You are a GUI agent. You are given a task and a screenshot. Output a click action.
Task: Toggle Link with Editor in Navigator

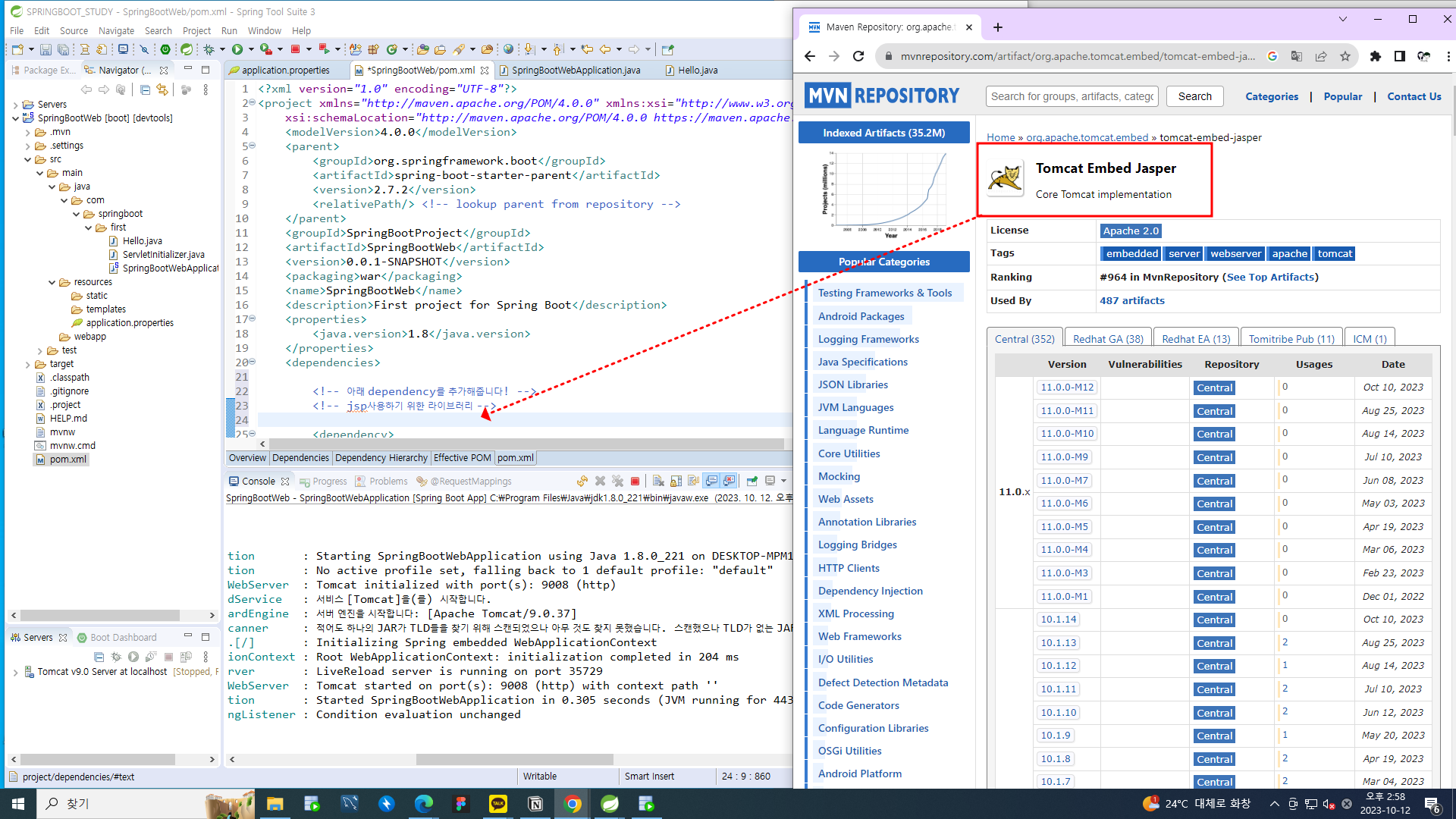pos(162,89)
